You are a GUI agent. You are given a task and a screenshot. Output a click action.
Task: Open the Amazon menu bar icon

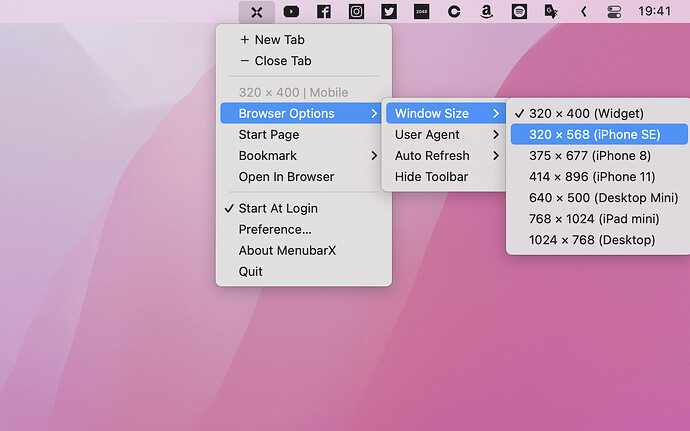click(x=486, y=12)
